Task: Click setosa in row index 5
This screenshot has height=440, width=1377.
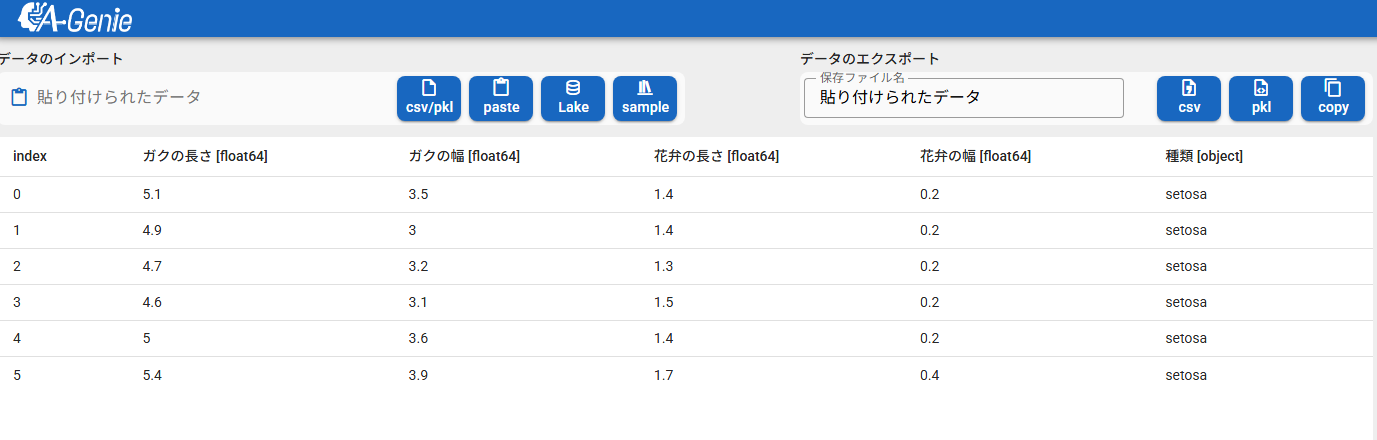Action: point(1186,374)
